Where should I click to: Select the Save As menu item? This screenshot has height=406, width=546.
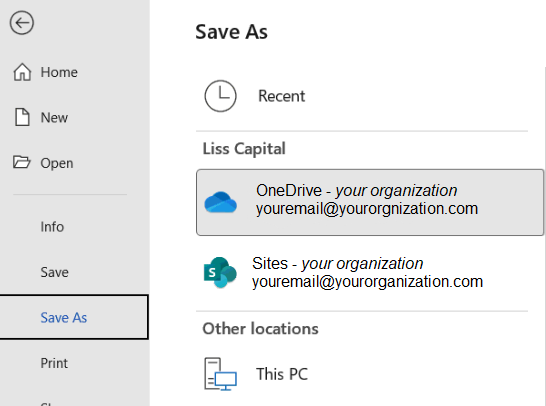tap(74, 317)
